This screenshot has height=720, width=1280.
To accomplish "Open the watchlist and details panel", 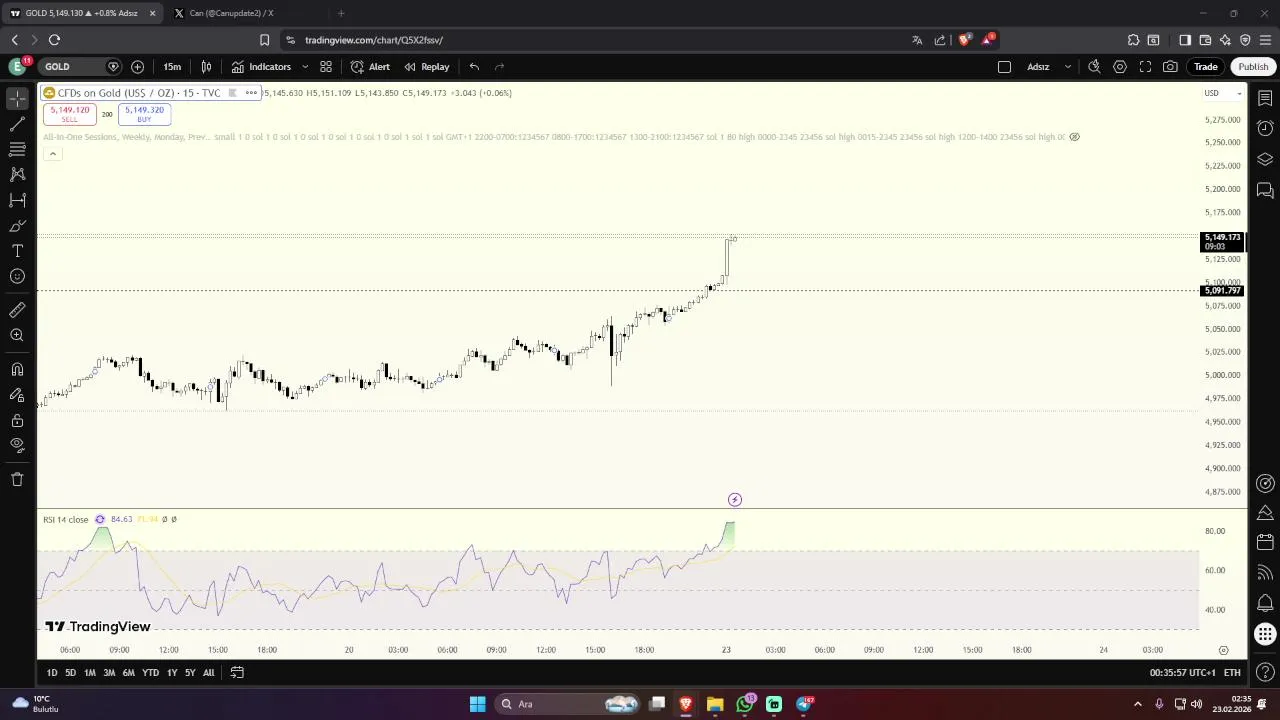I will [x=1265, y=98].
